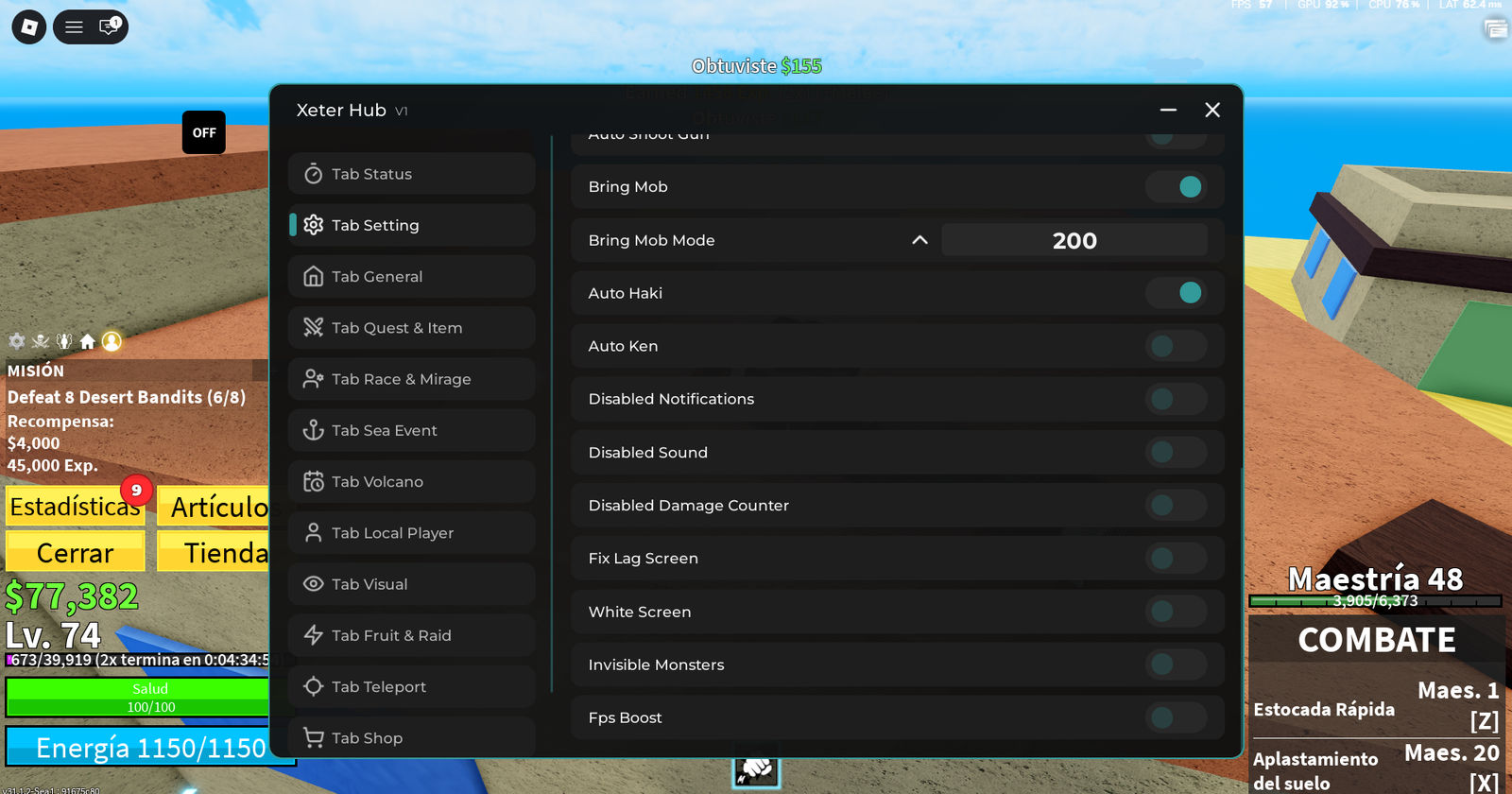Click the mission text Defeat 8 Desert Bandits
The image size is (1512, 794).
coord(127,397)
